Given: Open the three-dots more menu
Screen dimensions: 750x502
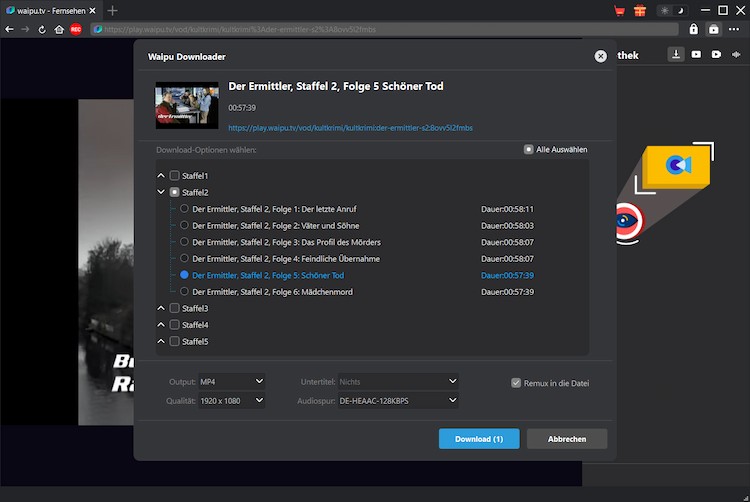Looking at the screenshot, I should [734, 29].
